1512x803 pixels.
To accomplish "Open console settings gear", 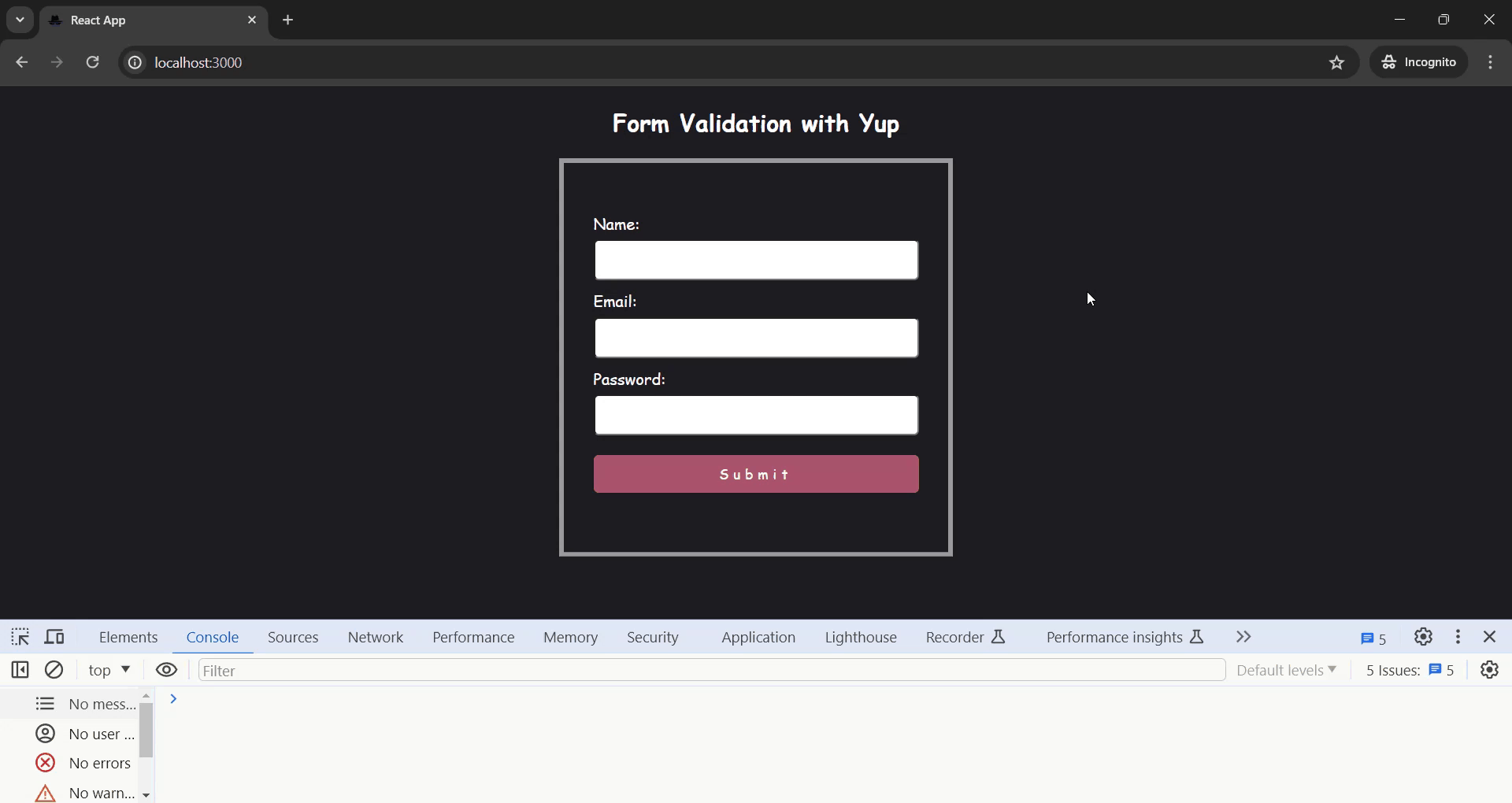I will (x=1490, y=670).
